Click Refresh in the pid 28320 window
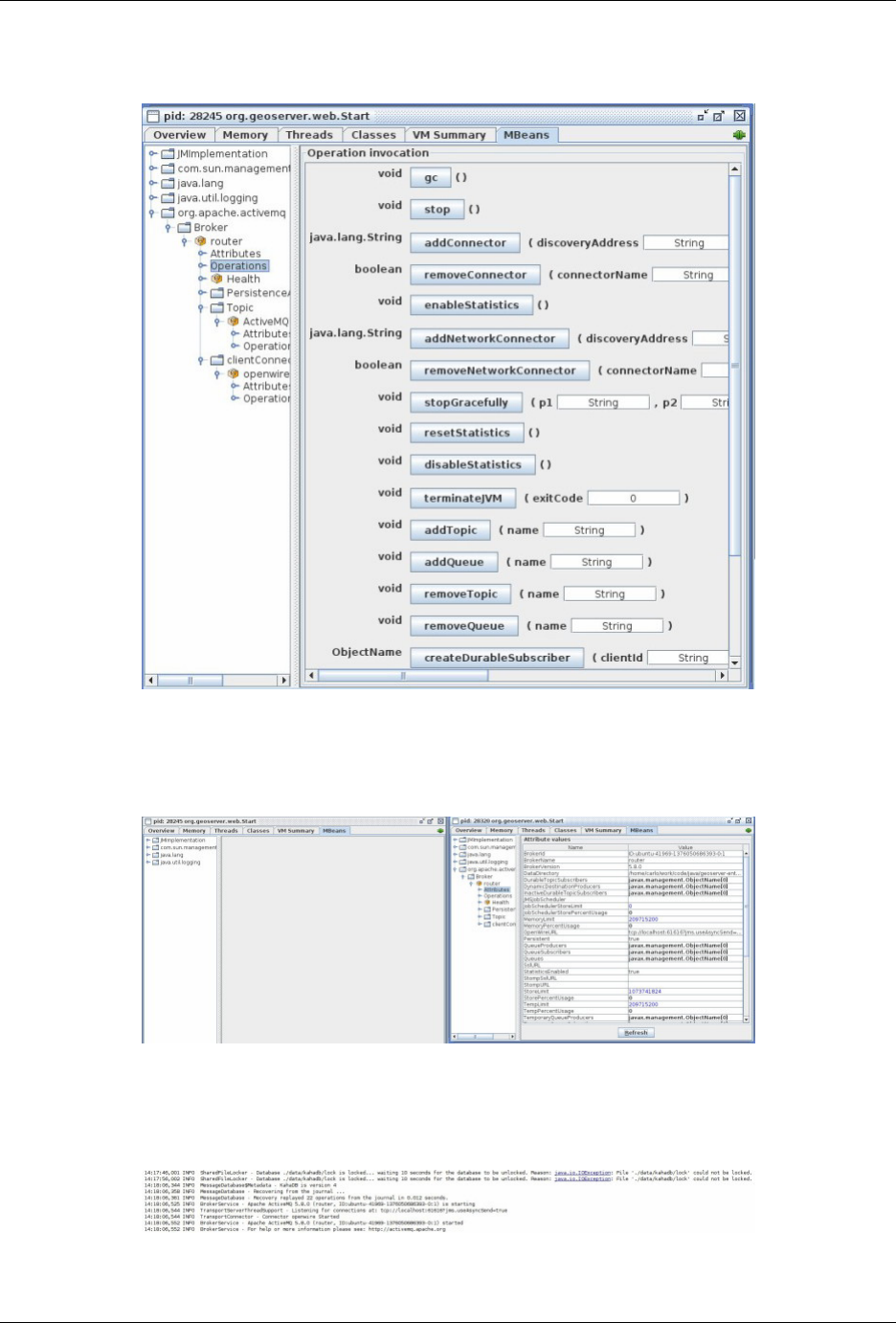Image resolution: width=896 pixels, height=1323 pixels. pos(636,1033)
